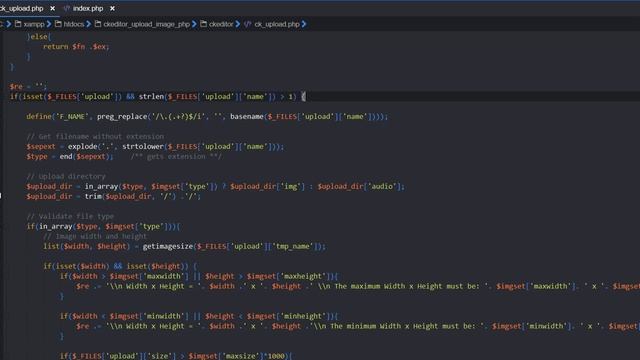The image size is (640, 360).
Task: Click the 'strlen' call in the isset line
Action: tap(151, 96)
